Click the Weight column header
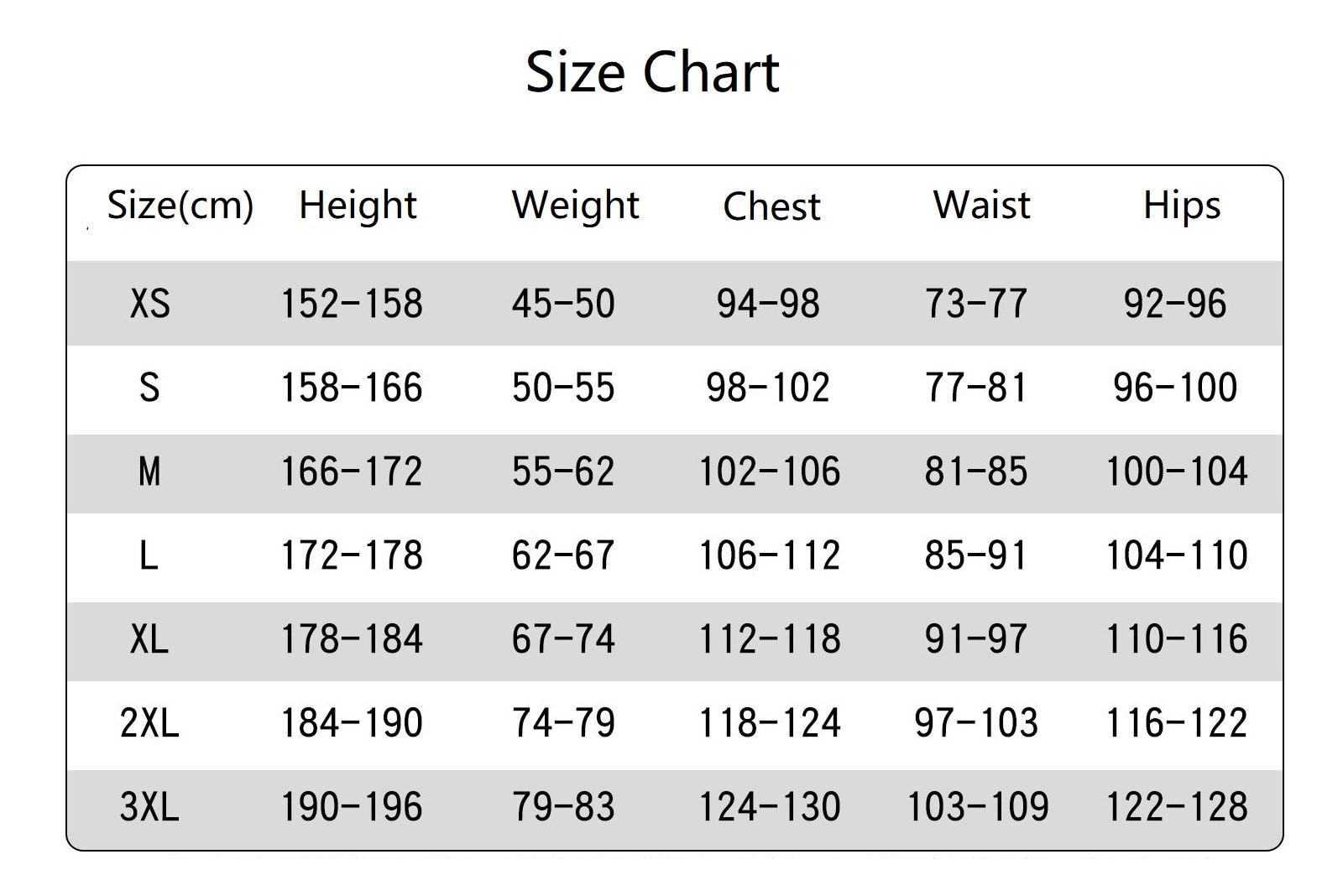This screenshot has width=1343, height=896. pyautogui.click(x=575, y=206)
